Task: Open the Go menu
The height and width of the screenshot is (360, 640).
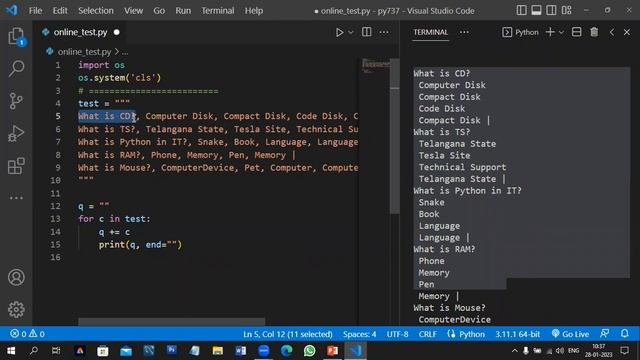Action: pyautogui.click(x=159, y=11)
